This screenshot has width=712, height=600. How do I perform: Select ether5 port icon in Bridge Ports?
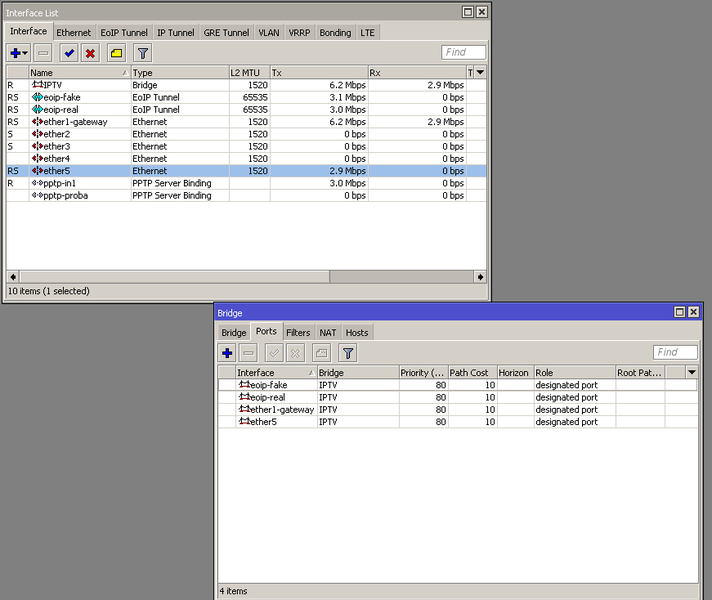point(245,421)
